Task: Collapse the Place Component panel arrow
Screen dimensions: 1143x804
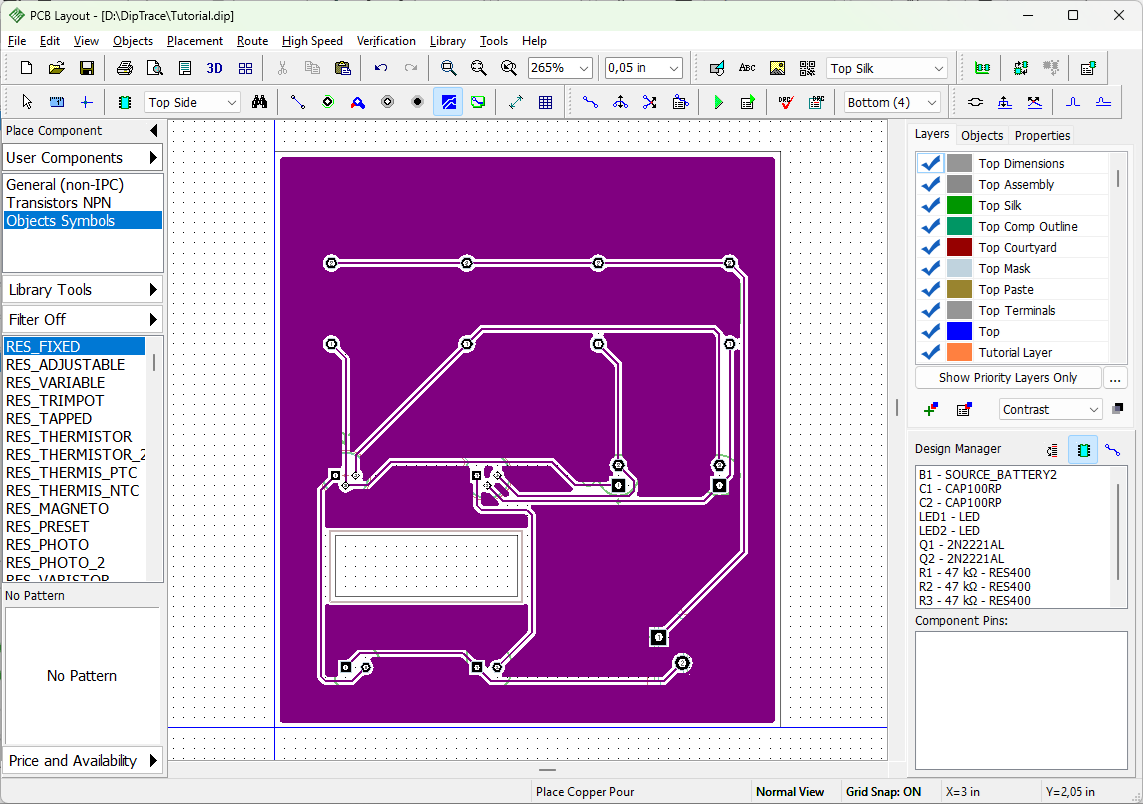Action: [x=154, y=130]
